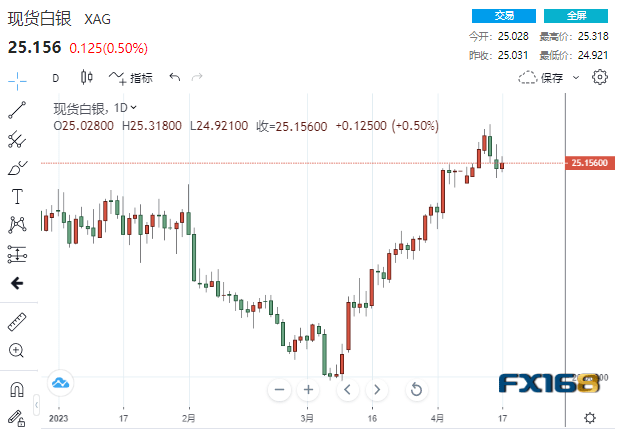The height and width of the screenshot is (429, 618).
Task: Open the D time interval selector
Action: click(x=55, y=78)
